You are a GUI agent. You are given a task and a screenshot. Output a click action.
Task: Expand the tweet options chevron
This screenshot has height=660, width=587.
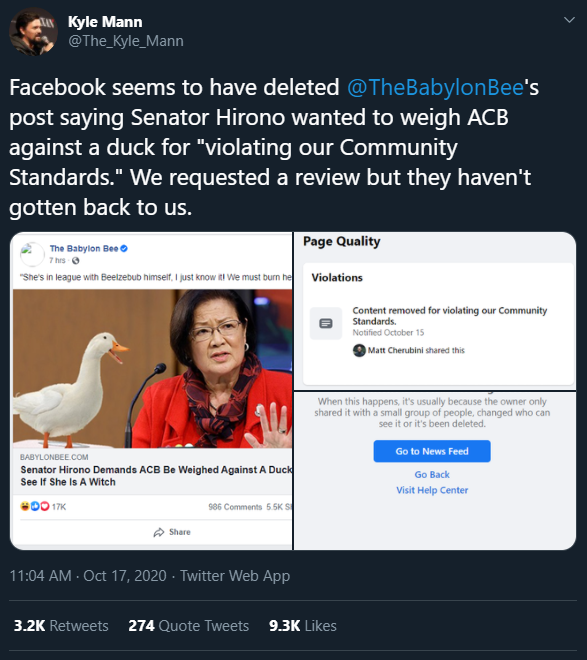(569, 20)
